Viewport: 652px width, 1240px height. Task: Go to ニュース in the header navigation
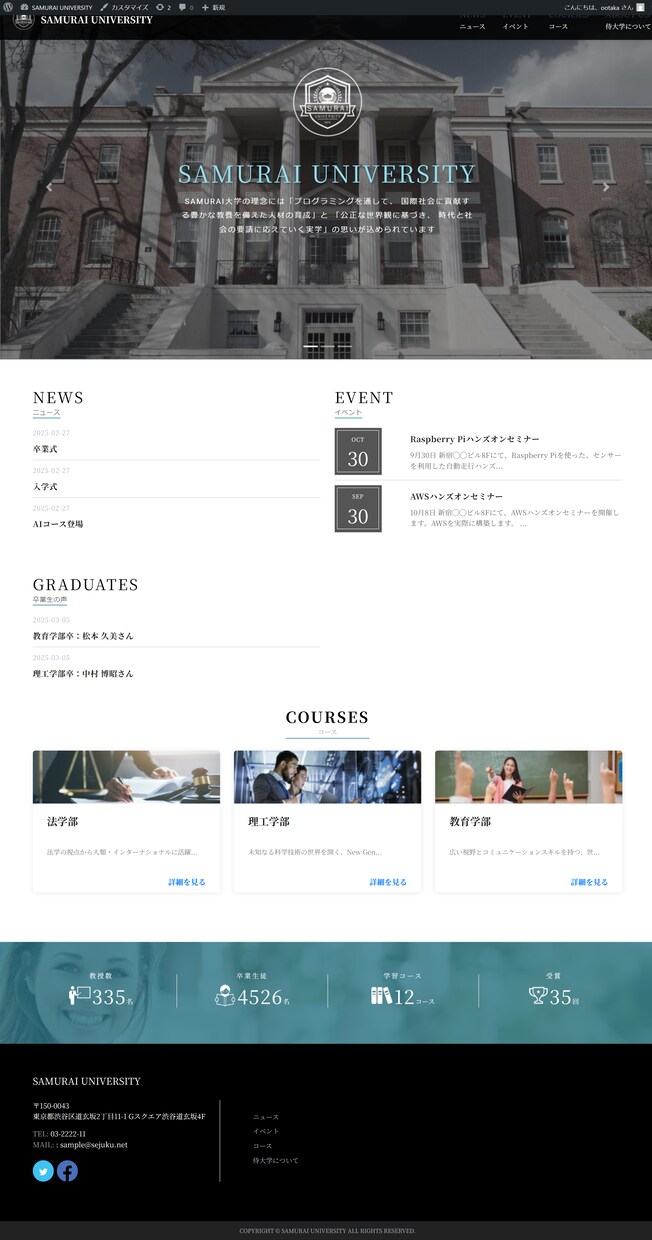tap(472, 26)
